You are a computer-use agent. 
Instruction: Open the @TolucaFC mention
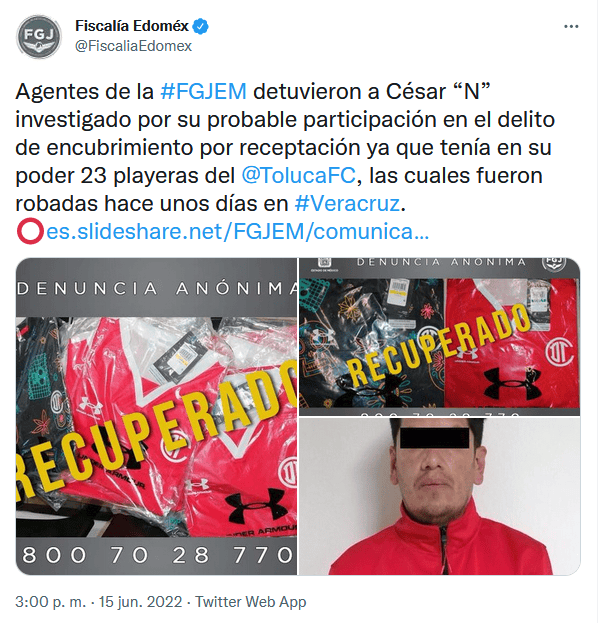click(299, 176)
